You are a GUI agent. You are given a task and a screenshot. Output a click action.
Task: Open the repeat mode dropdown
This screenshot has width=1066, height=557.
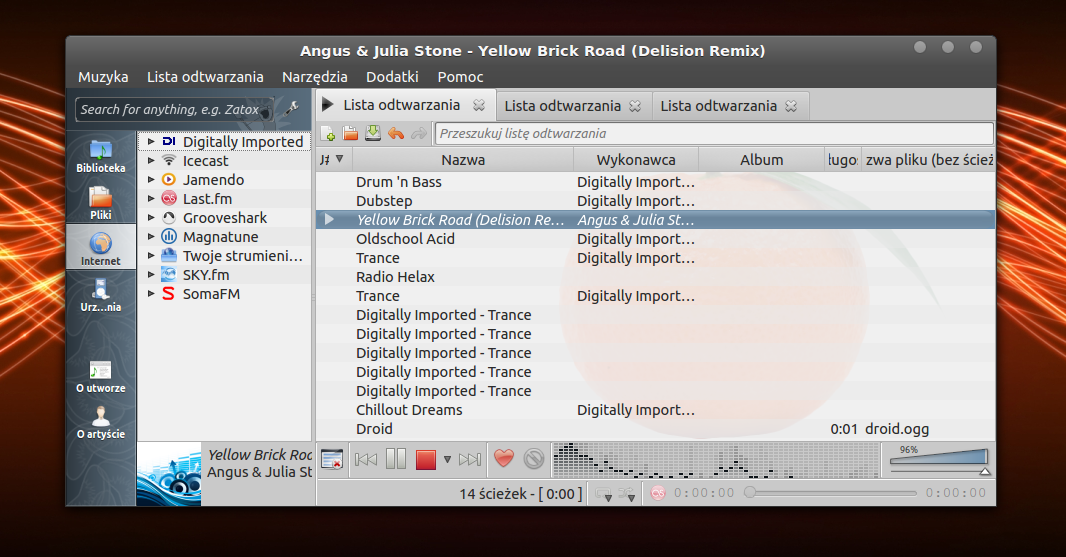(603, 494)
